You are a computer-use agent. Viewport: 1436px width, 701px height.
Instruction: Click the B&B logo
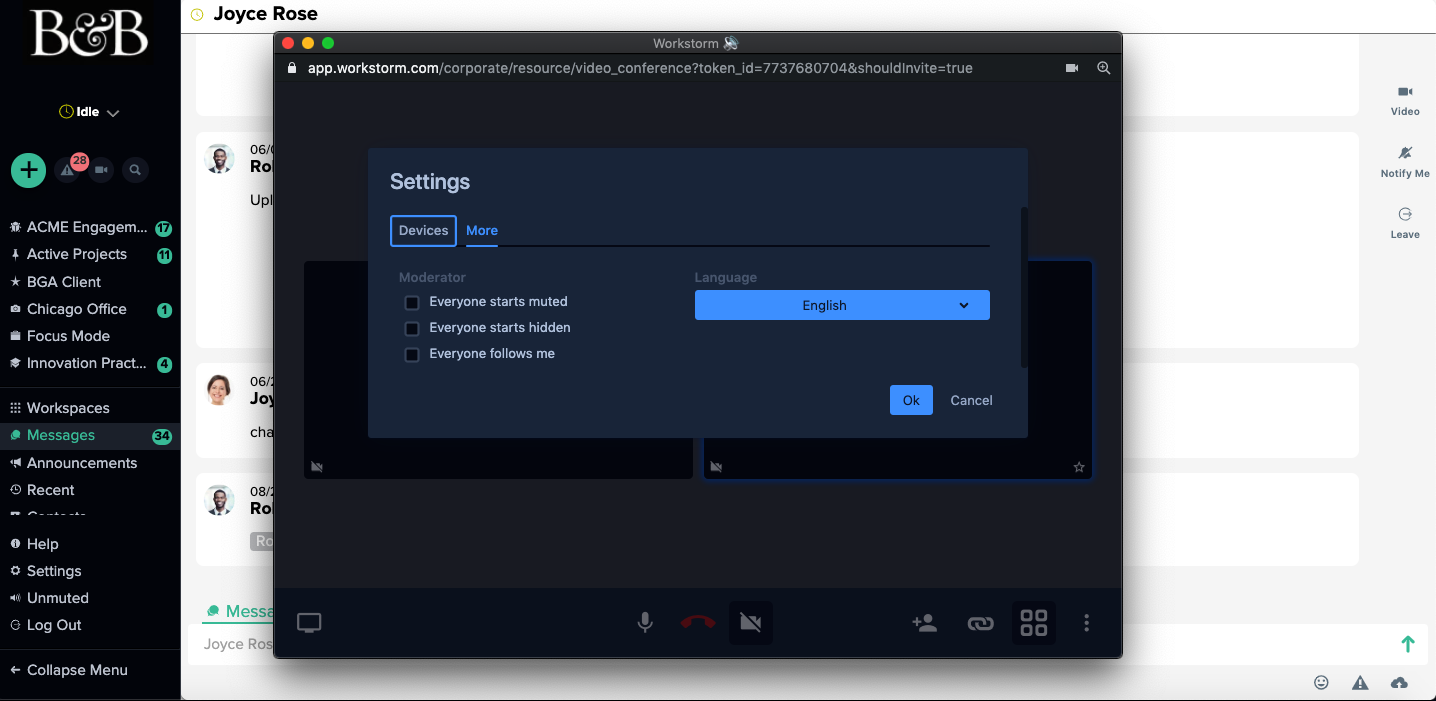(x=90, y=34)
